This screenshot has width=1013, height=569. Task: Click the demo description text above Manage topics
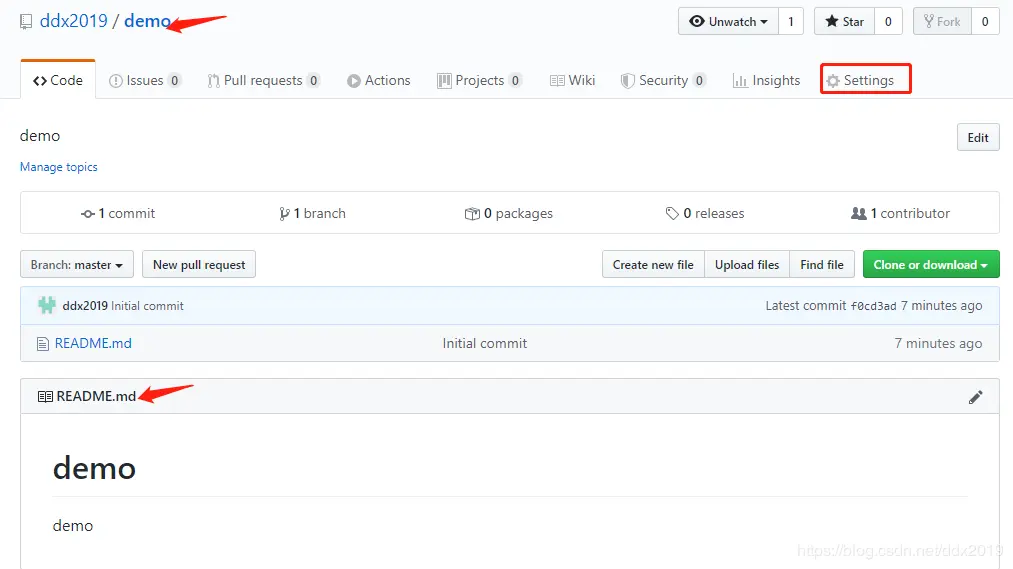tap(40, 136)
